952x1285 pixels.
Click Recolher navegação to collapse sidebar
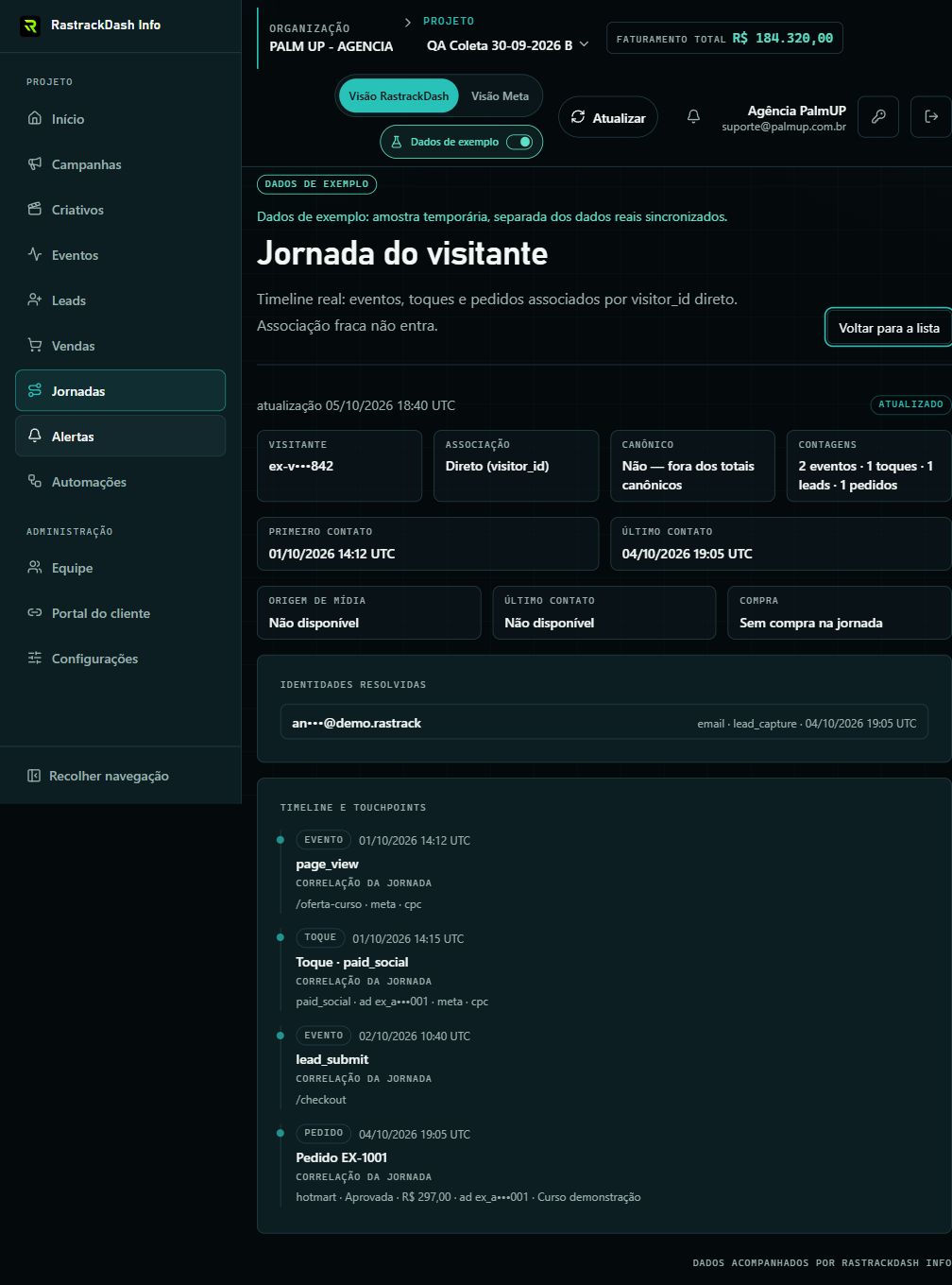(x=120, y=776)
